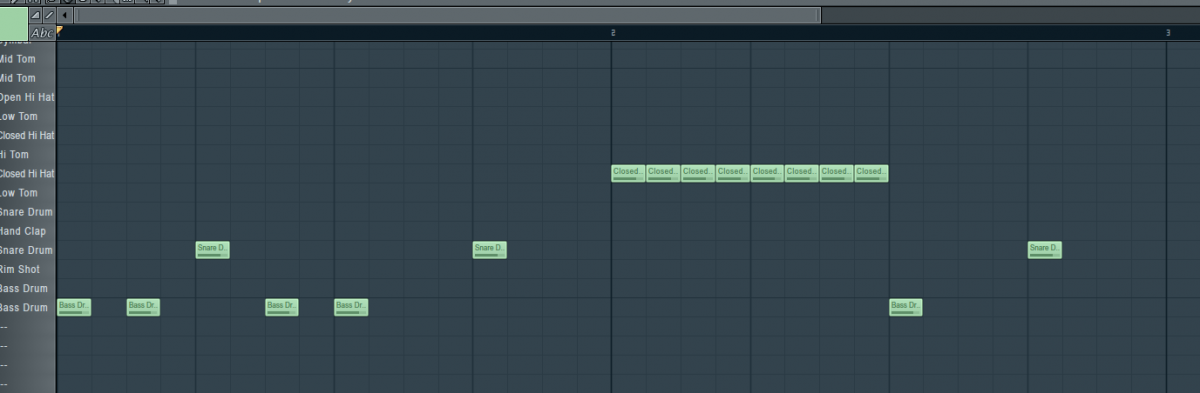Preview the Hi Tom key

click(28, 155)
